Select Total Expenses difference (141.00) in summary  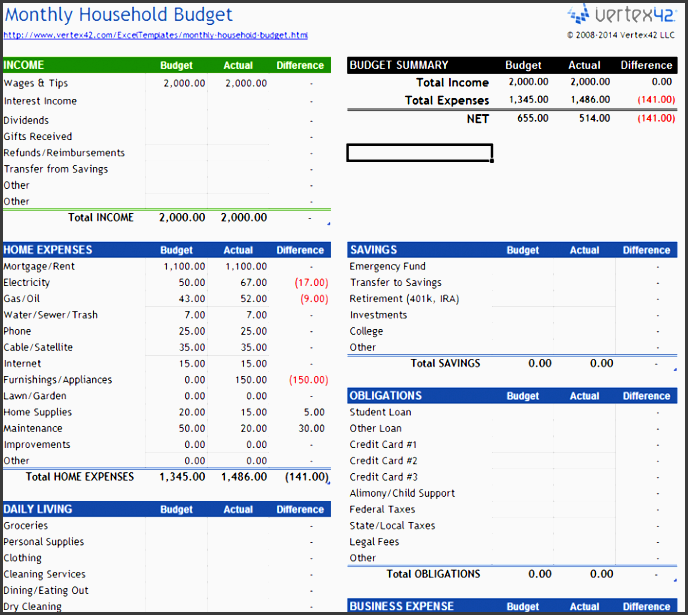(x=656, y=100)
